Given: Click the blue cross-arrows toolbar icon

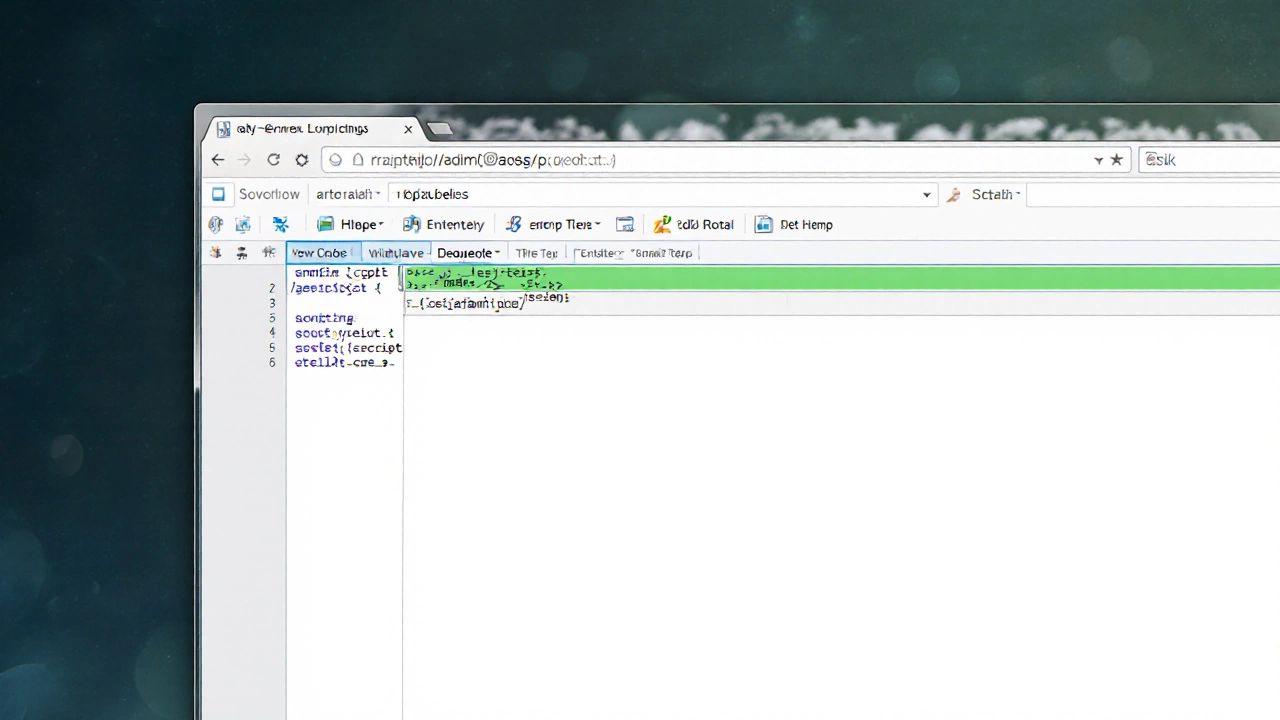Looking at the screenshot, I should pyautogui.click(x=280, y=225).
